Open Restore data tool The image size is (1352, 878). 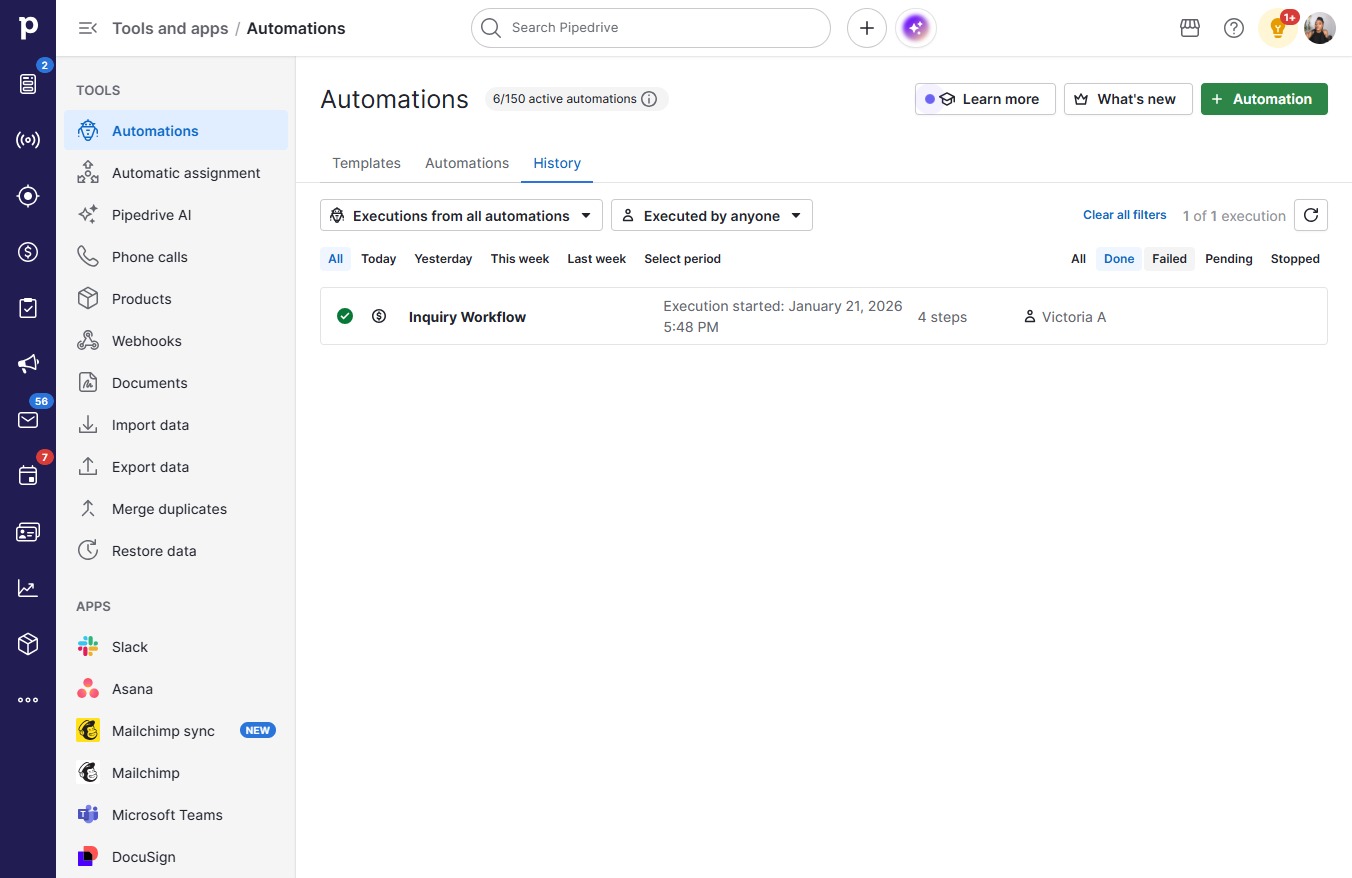click(176, 551)
